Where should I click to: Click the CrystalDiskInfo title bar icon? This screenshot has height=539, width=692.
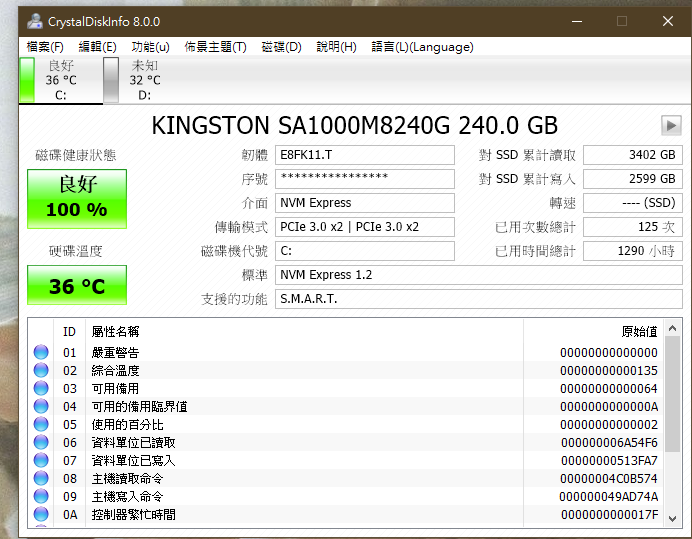(x=34, y=21)
